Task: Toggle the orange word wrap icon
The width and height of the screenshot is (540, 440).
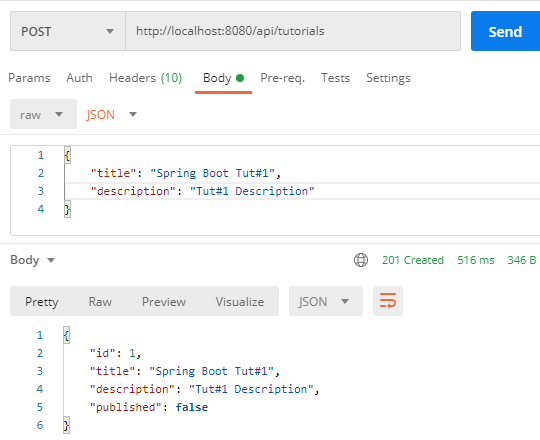Action: click(388, 301)
